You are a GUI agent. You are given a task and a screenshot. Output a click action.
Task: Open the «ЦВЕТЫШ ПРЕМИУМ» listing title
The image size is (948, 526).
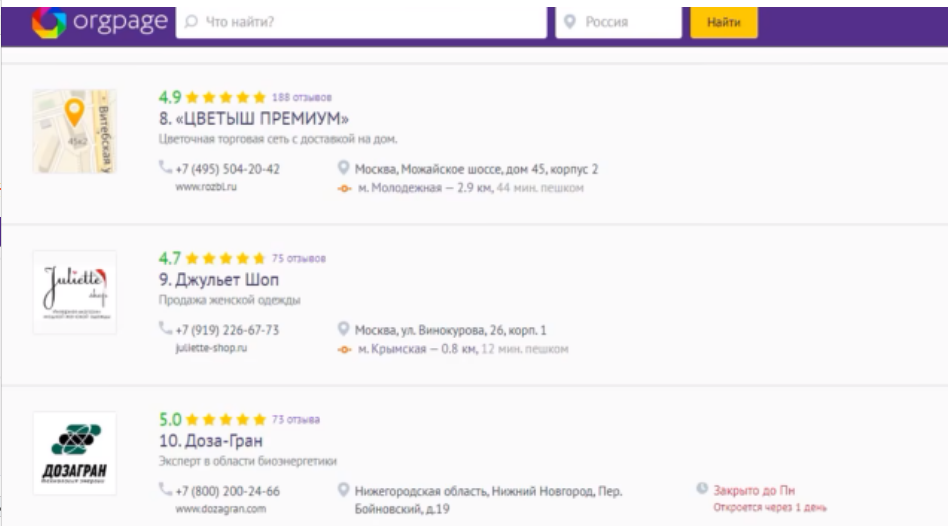pos(254,119)
